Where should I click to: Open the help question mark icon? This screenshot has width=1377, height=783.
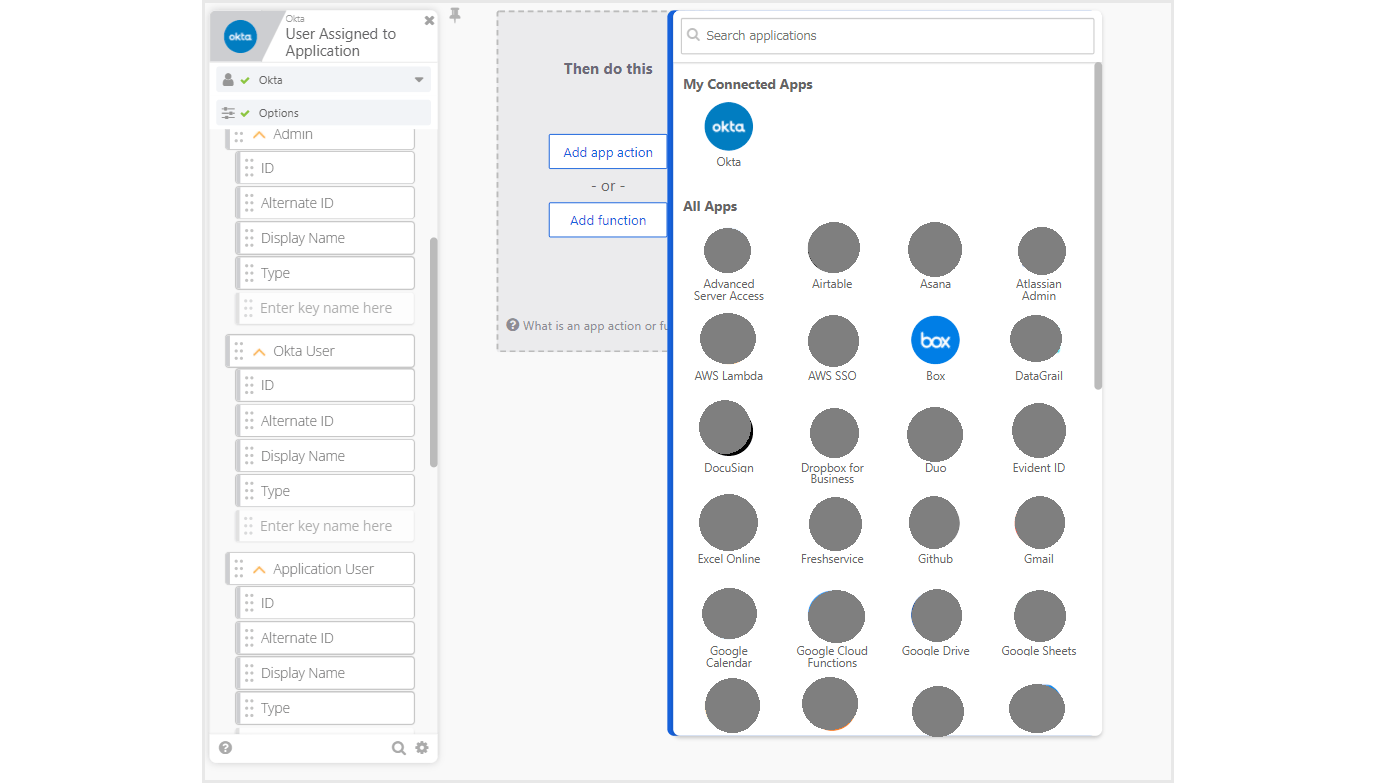pos(225,747)
